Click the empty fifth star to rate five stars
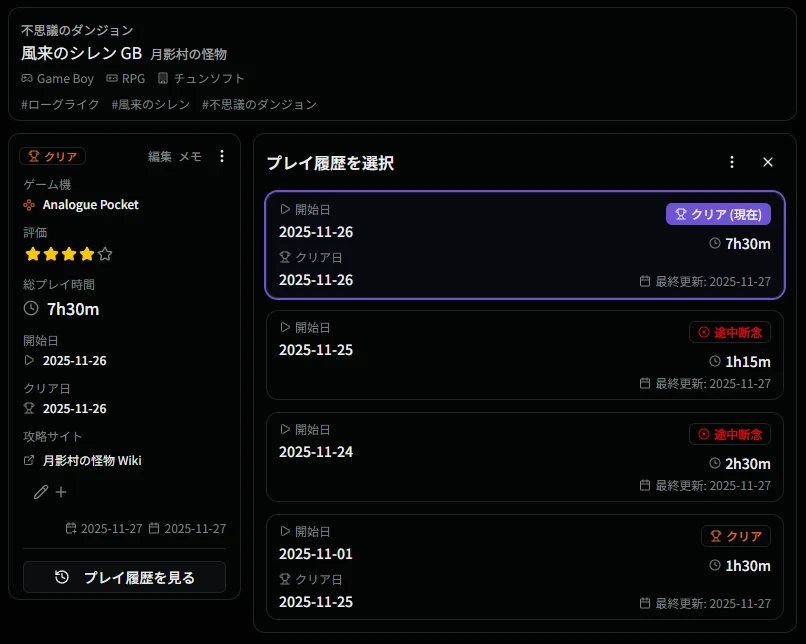This screenshot has height=644, width=806. (x=104, y=254)
